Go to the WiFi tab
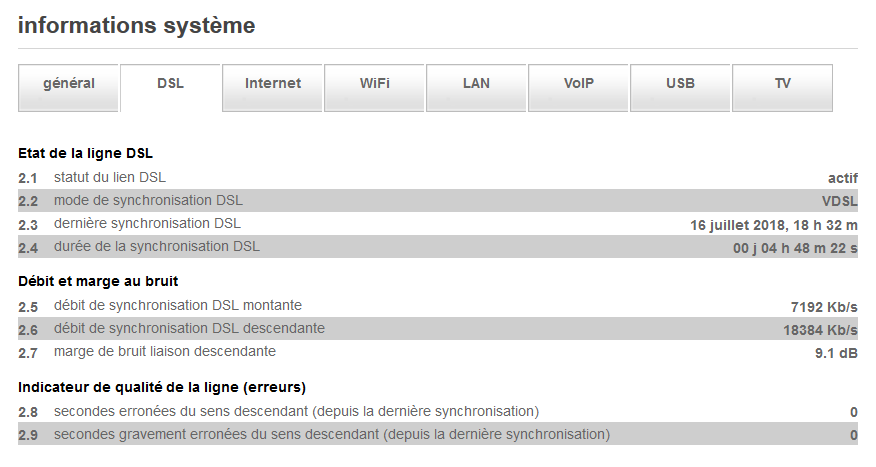Screen dimensions: 876x467 click(x=375, y=84)
